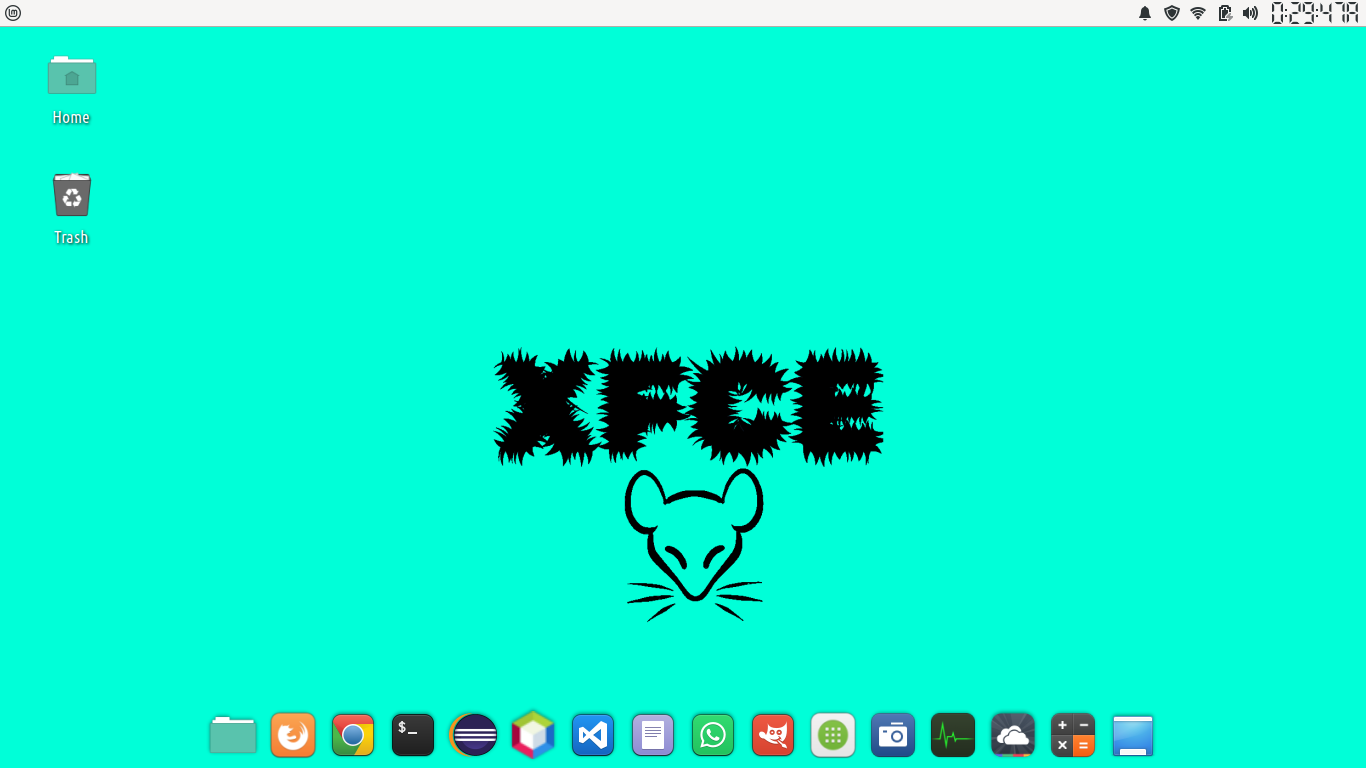1366x768 pixels.
Task: Launch WhatsApp from the dock
Action: (713, 735)
